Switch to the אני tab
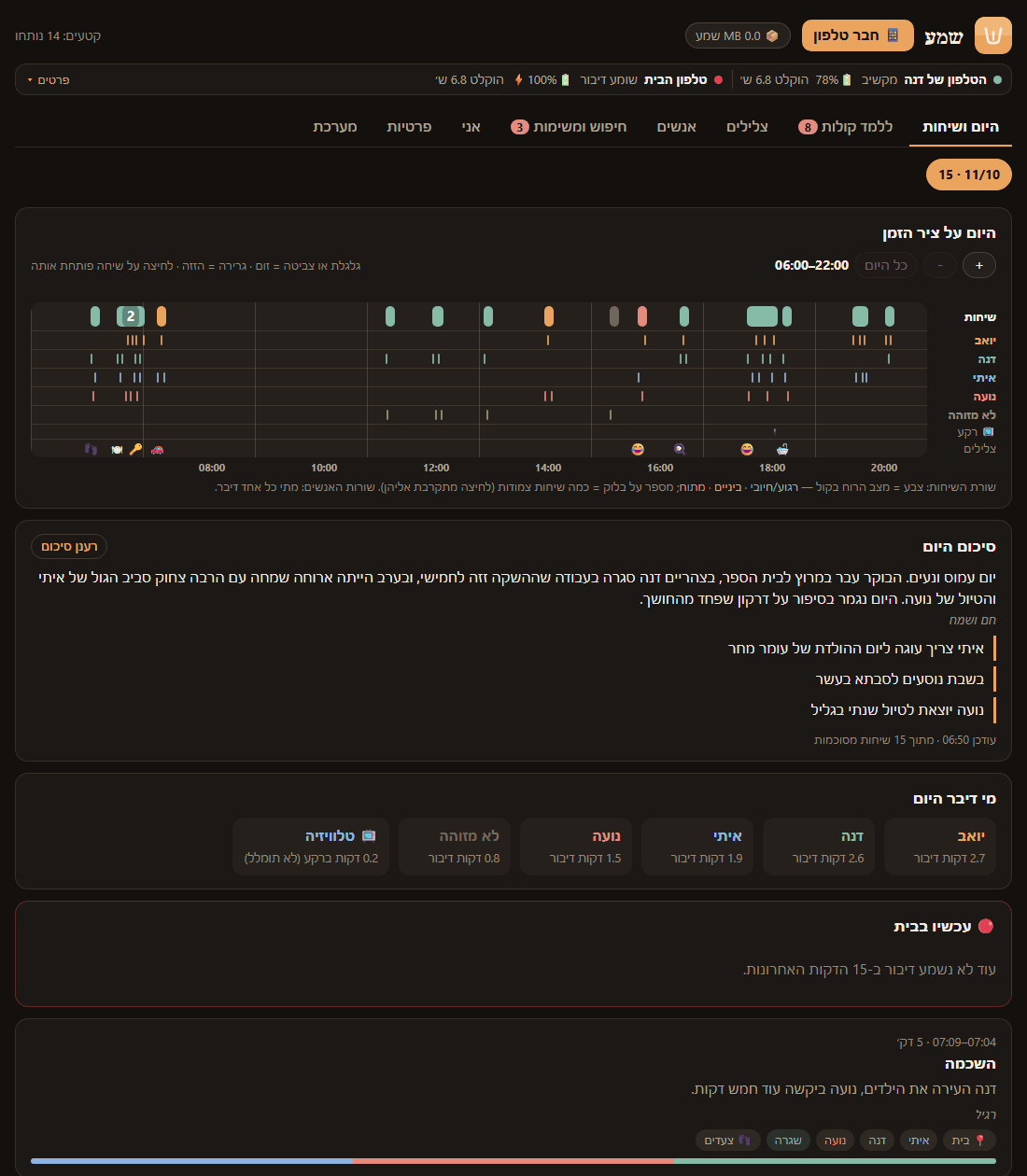Image resolution: width=1027 pixels, height=1176 pixels. pos(471,126)
